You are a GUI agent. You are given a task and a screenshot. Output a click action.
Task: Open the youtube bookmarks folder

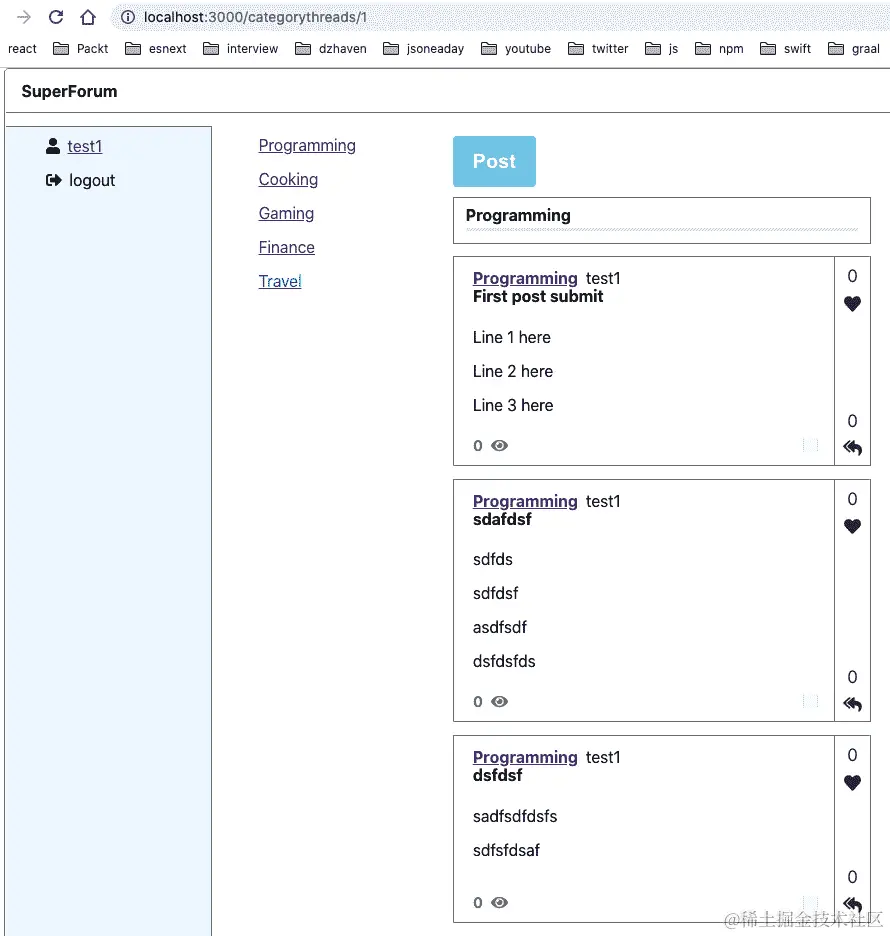(516, 49)
